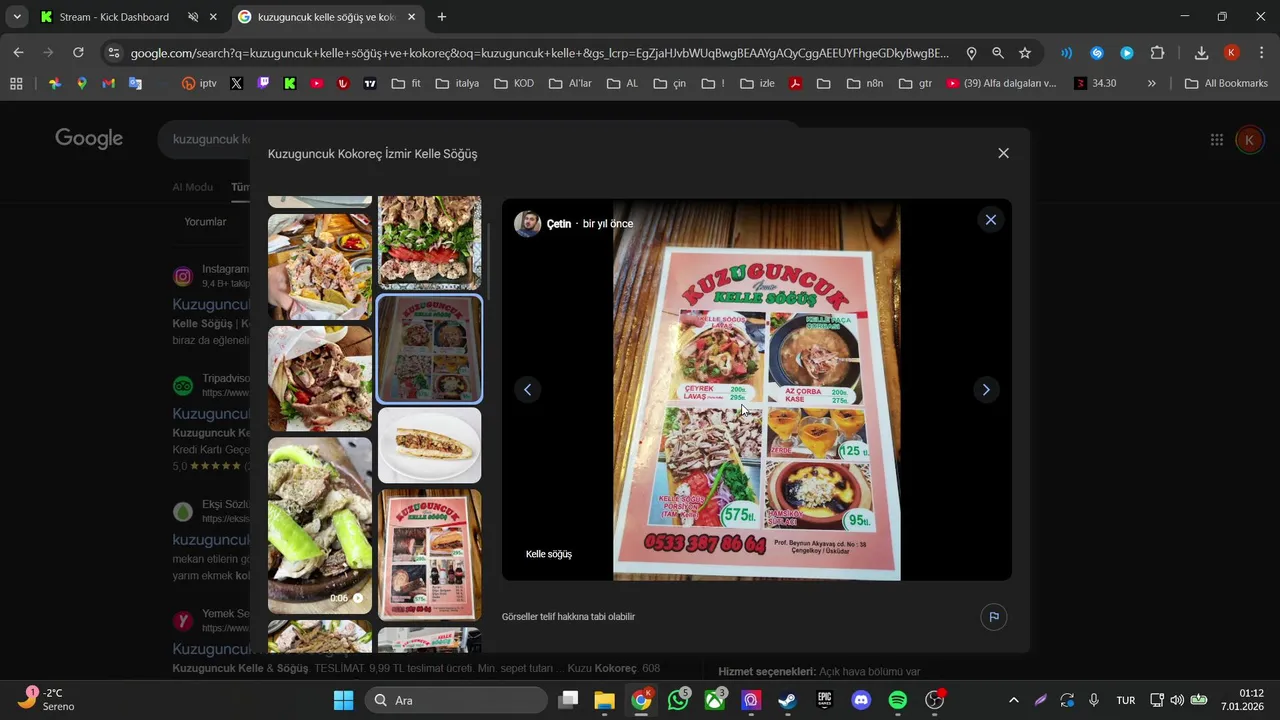Open the fit bookmarks folder
This screenshot has height=720, width=1280.
pyautogui.click(x=406, y=84)
